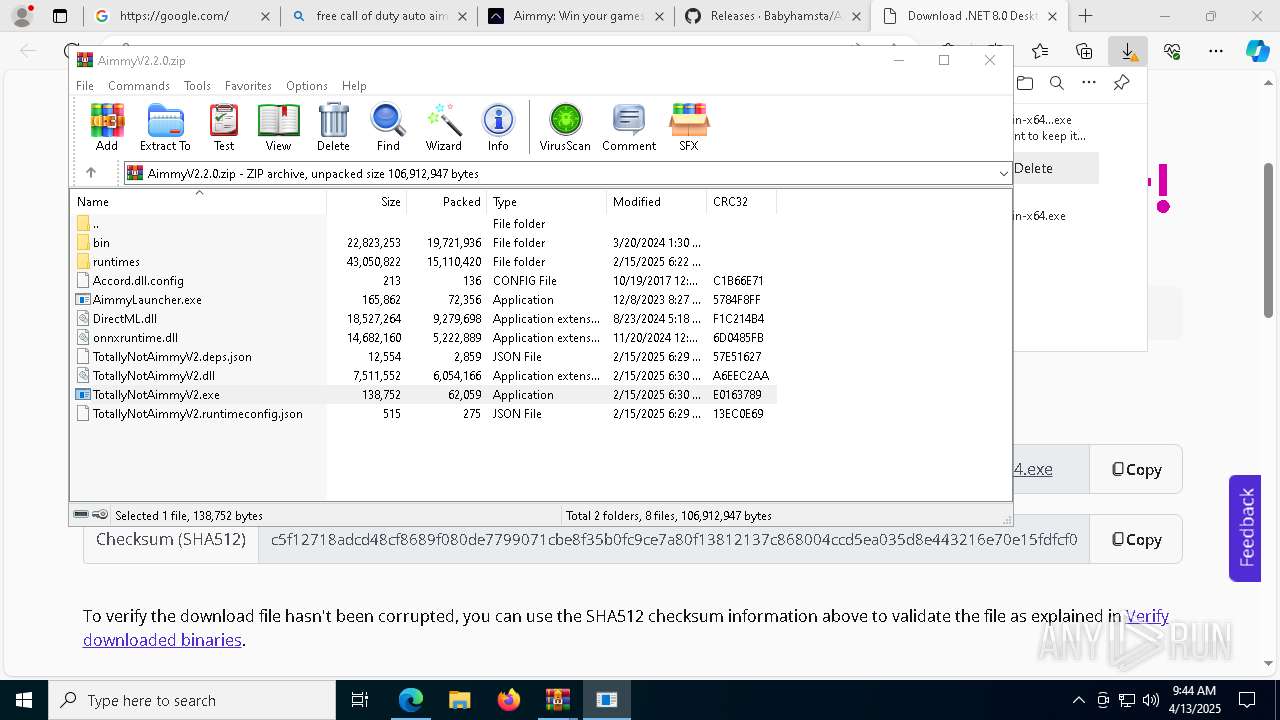1280x720 pixels.
Task: Search in the downloads panel
Action: pyautogui.click(x=1057, y=83)
